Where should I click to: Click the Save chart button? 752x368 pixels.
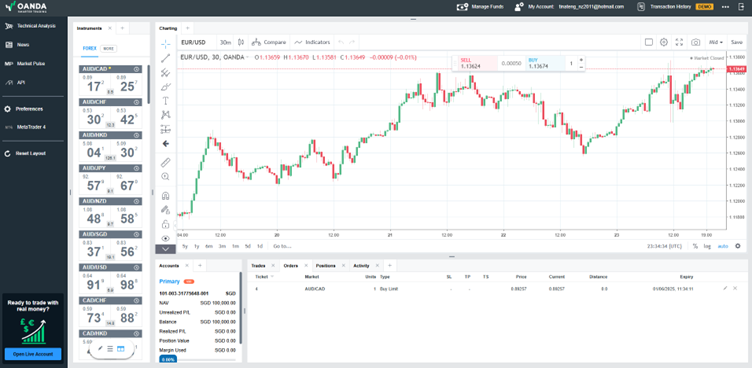pos(737,42)
